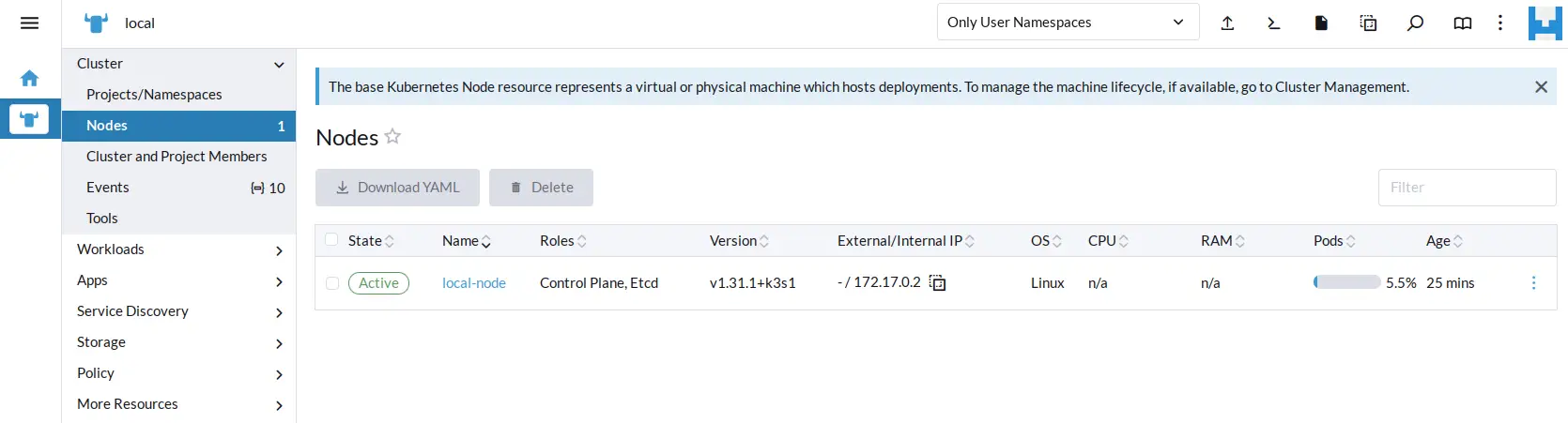Open the resource search magnifier icon
Viewport: 1568px width, 423px height.
click(1415, 23)
